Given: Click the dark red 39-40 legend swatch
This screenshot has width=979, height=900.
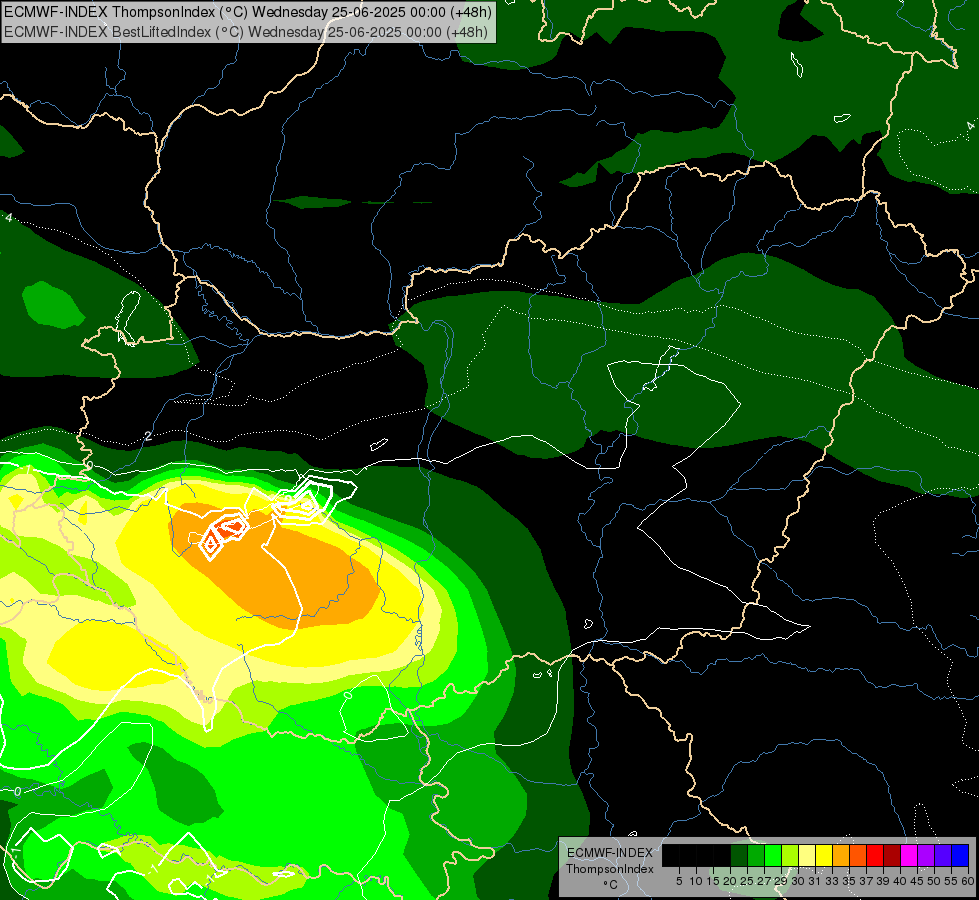Looking at the screenshot, I should pyautogui.click(x=892, y=855).
